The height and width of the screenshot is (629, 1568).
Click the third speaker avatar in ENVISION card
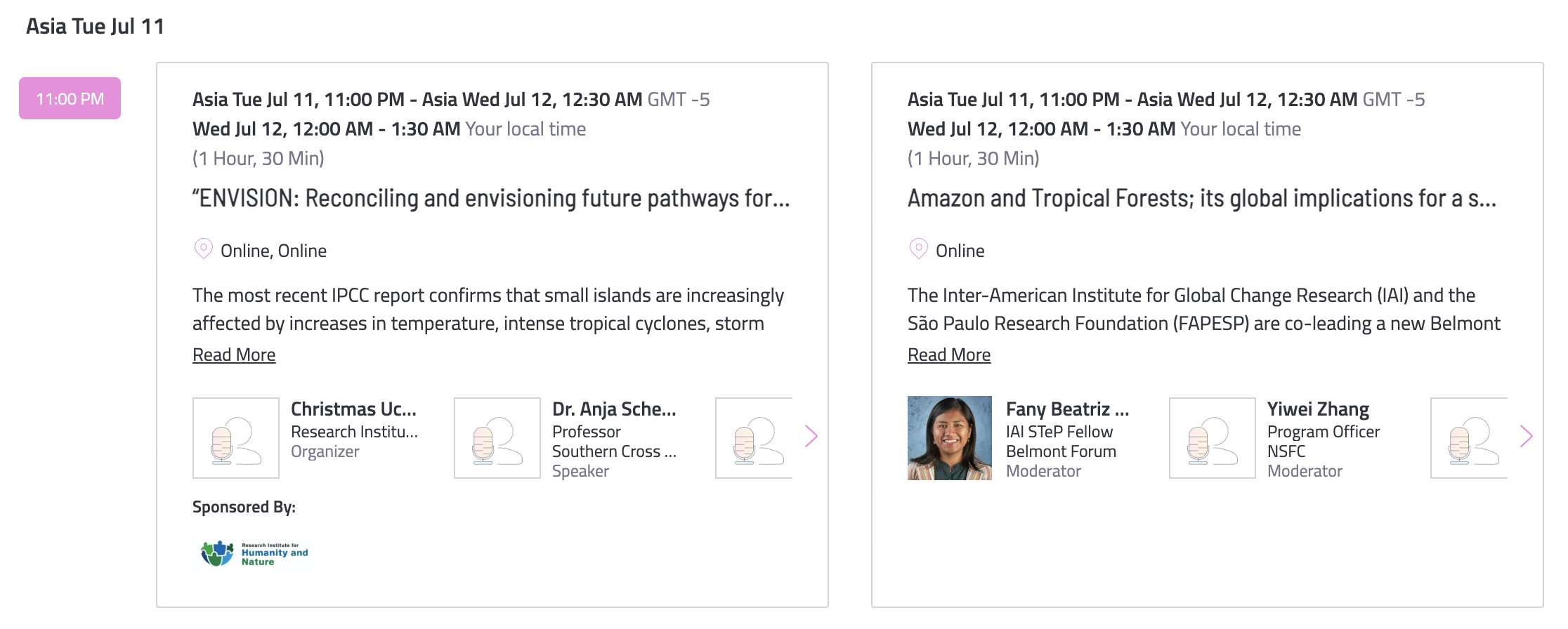(754, 438)
